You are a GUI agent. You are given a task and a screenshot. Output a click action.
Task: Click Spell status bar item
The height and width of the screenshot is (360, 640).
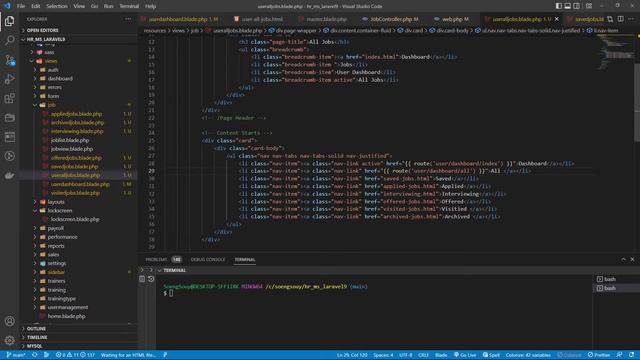click(491, 355)
